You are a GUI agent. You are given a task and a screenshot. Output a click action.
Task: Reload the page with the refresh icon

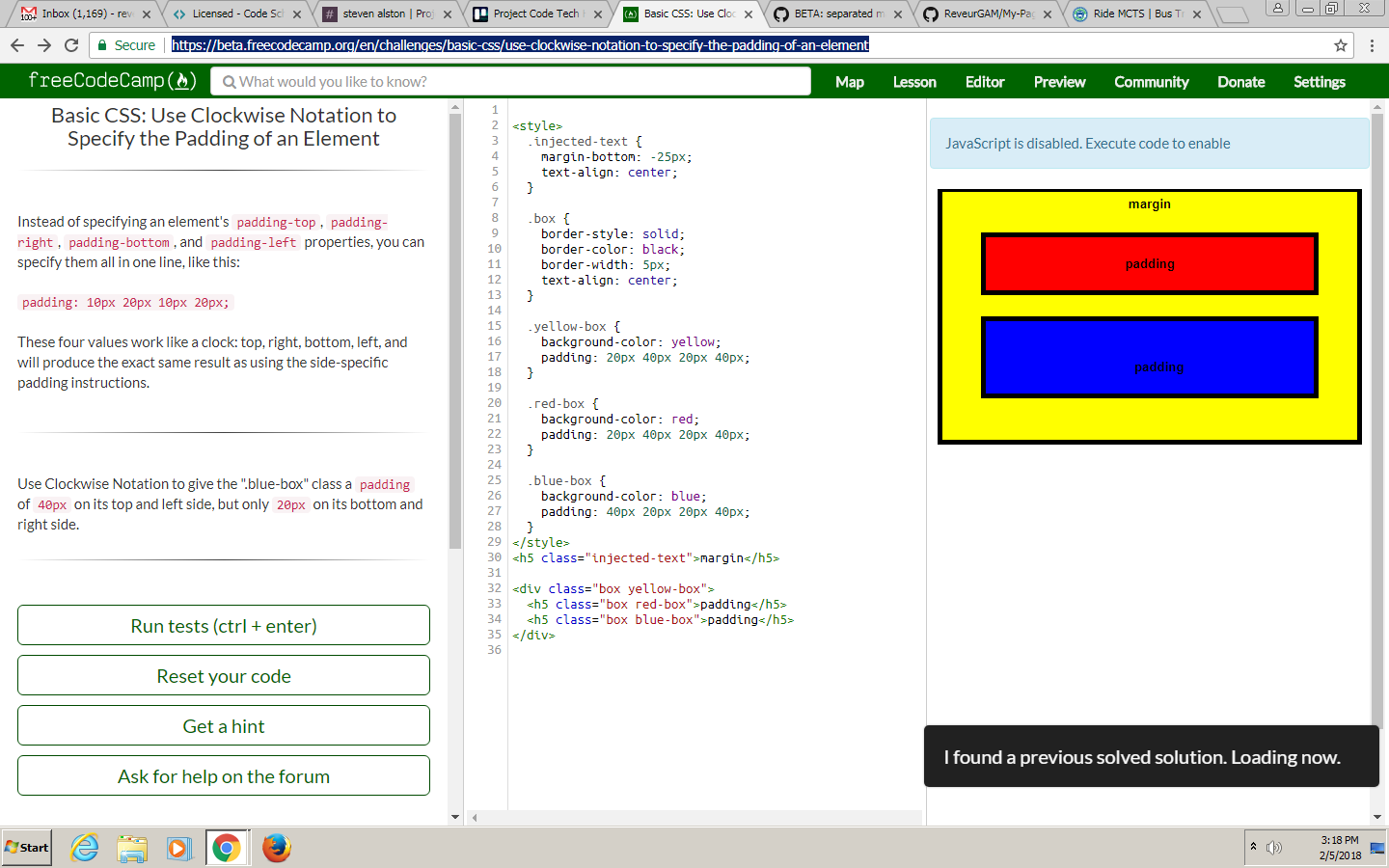71,45
